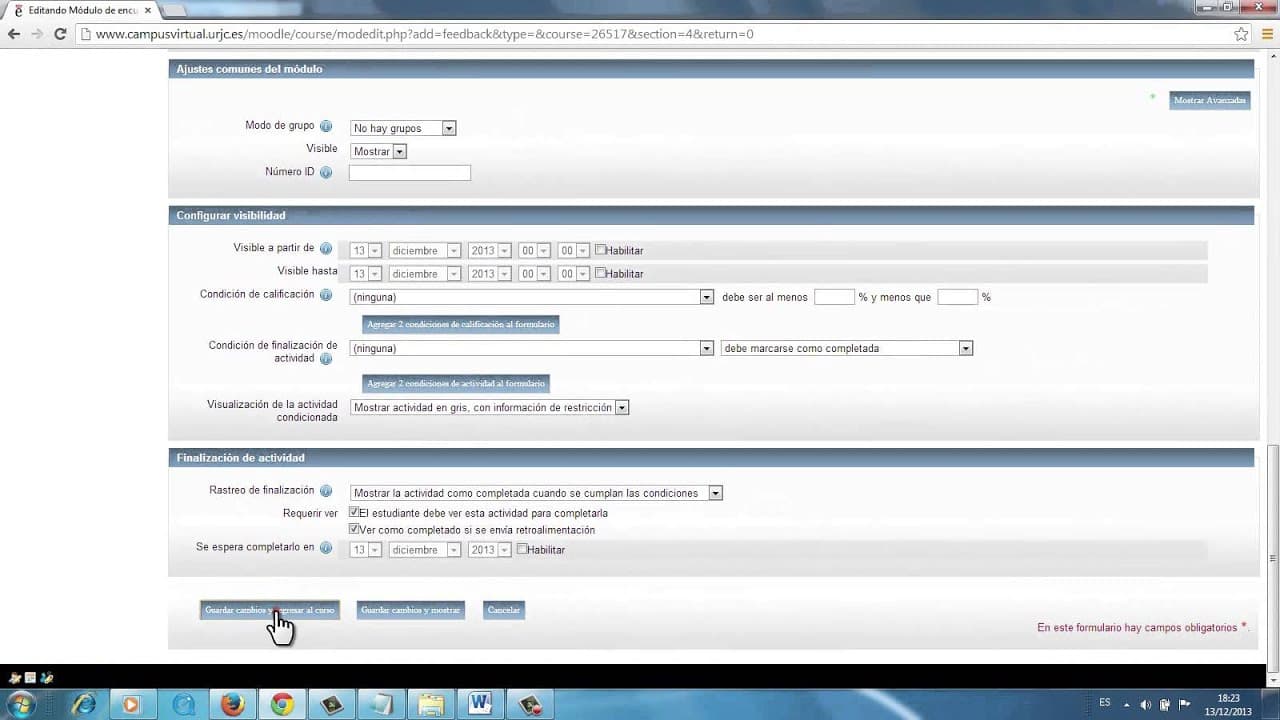Click Agregar 2 condiciones de actividad al formulario
The width and height of the screenshot is (1280, 720).
point(455,383)
